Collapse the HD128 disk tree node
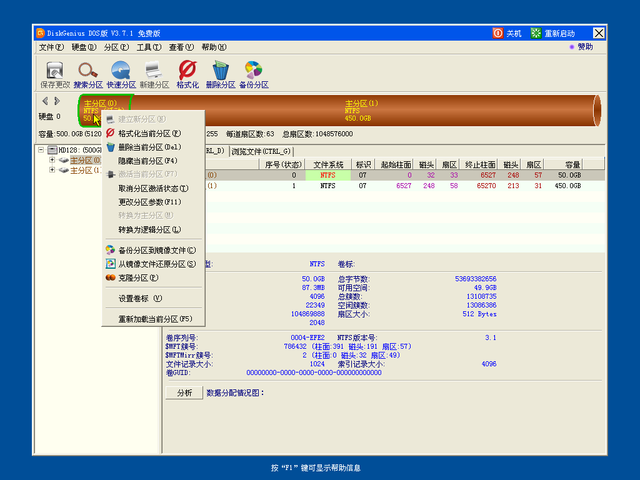The width and height of the screenshot is (640, 480). (41, 150)
